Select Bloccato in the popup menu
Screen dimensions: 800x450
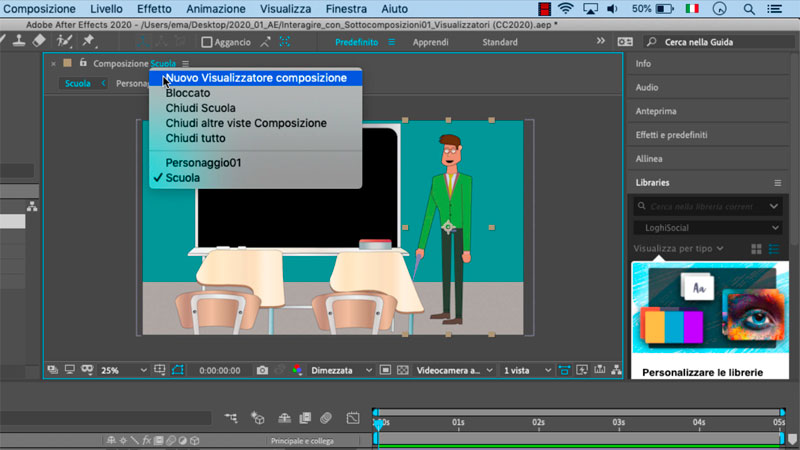(x=256, y=93)
